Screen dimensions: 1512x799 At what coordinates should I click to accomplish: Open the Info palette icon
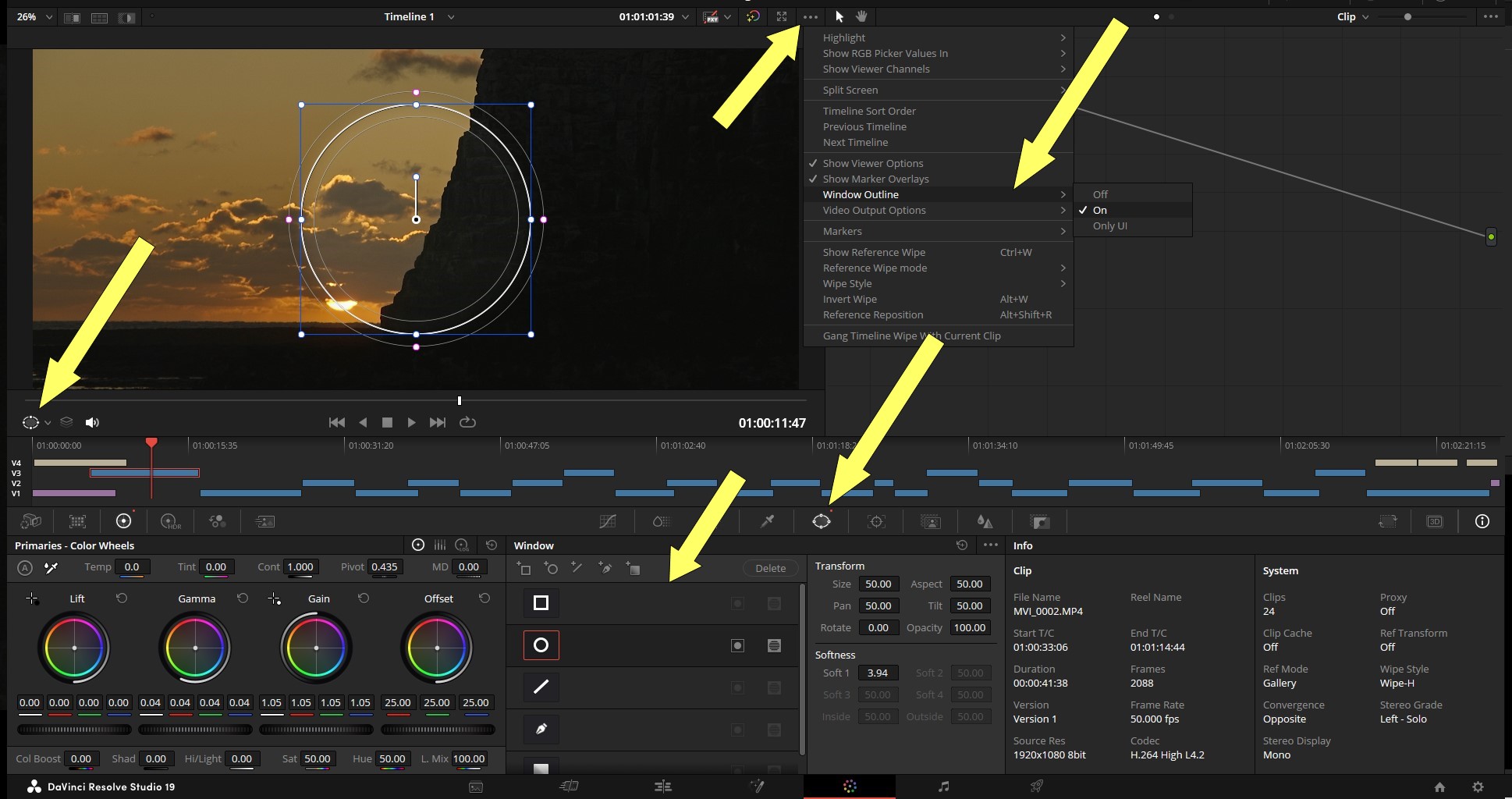pyautogui.click(x=1482, y=521)
